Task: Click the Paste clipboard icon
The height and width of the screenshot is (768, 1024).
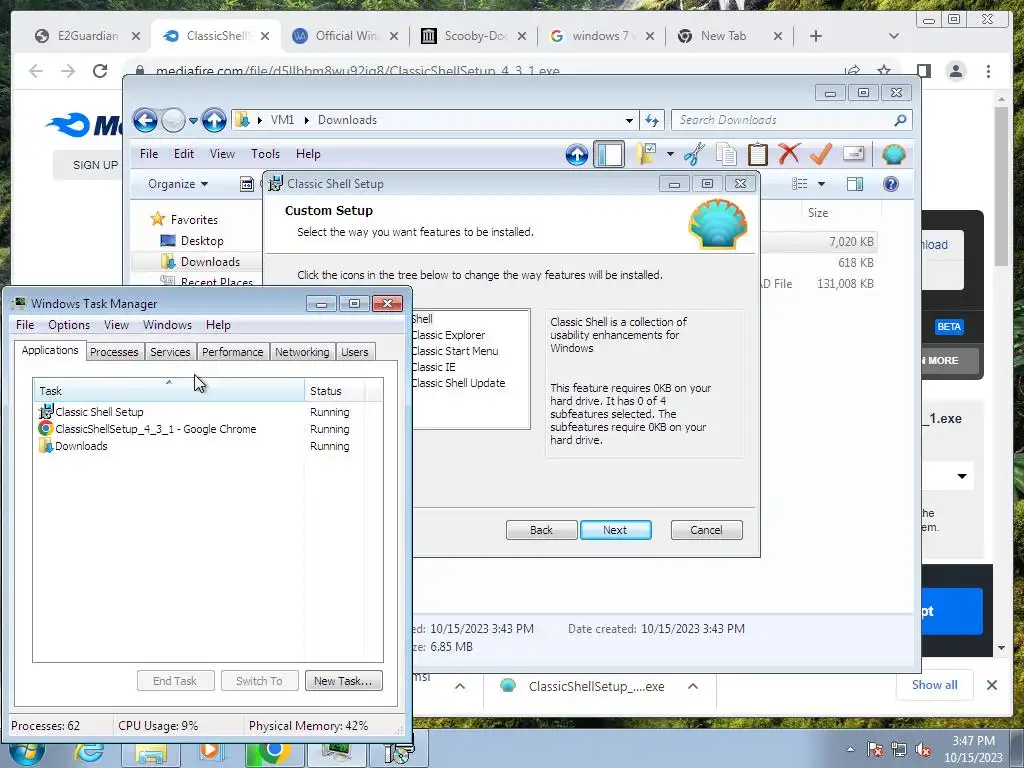Action: point(758,154)
